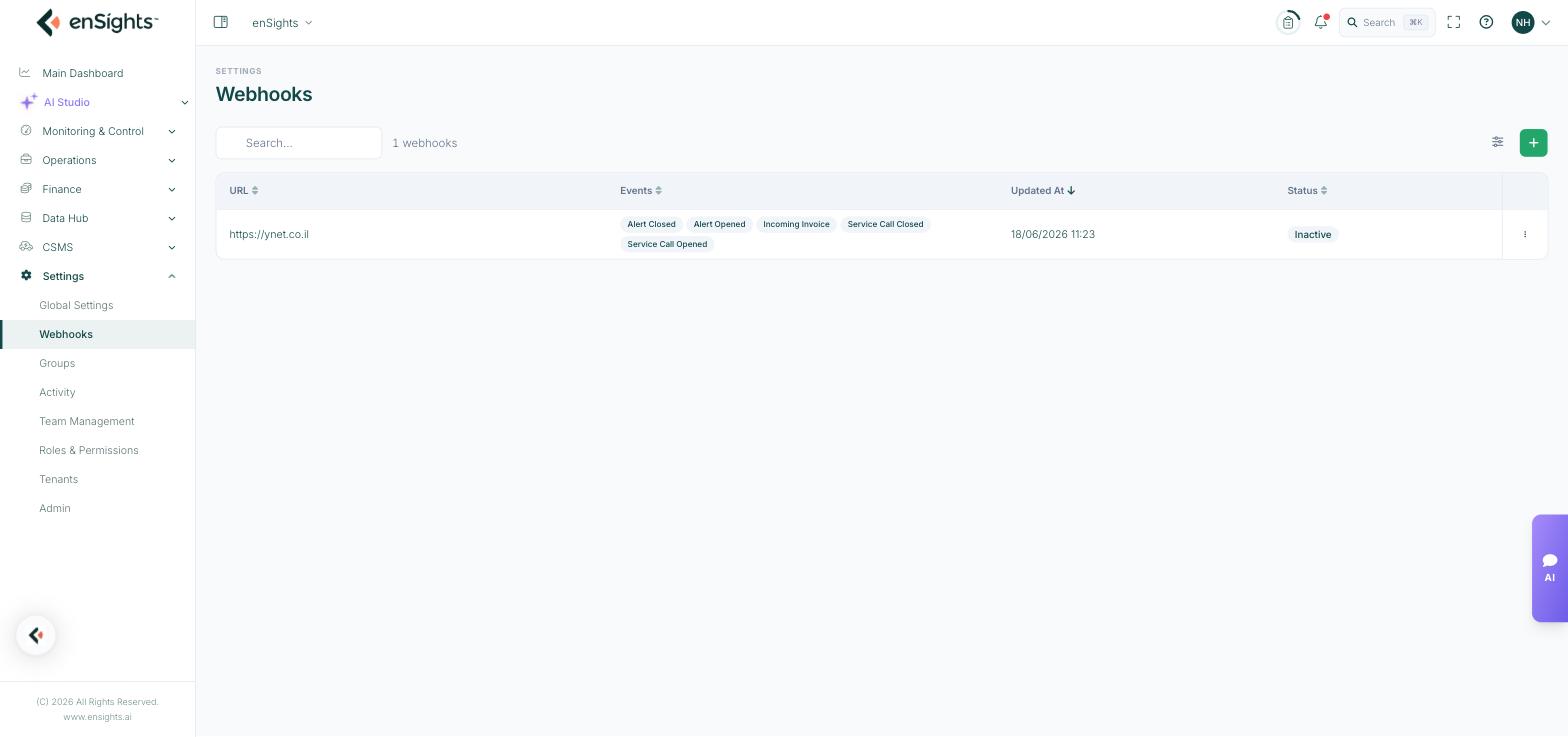Expand the AI Studio menu
This screenshot has width=1568, height=737.
(x=184, y=102)
